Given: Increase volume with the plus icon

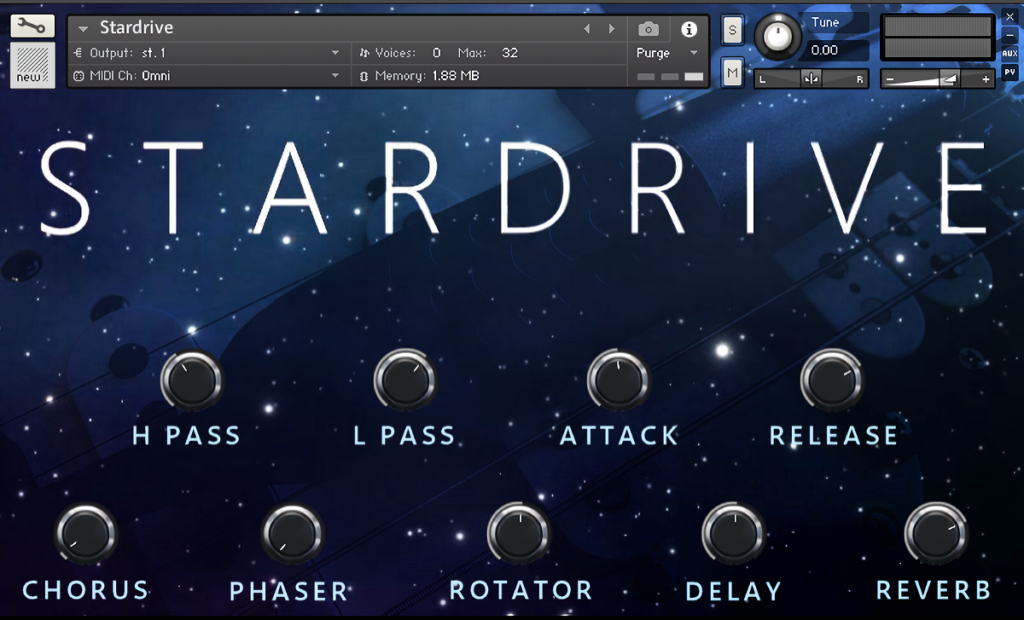Looking at the screenshot, I should (985, 80).
